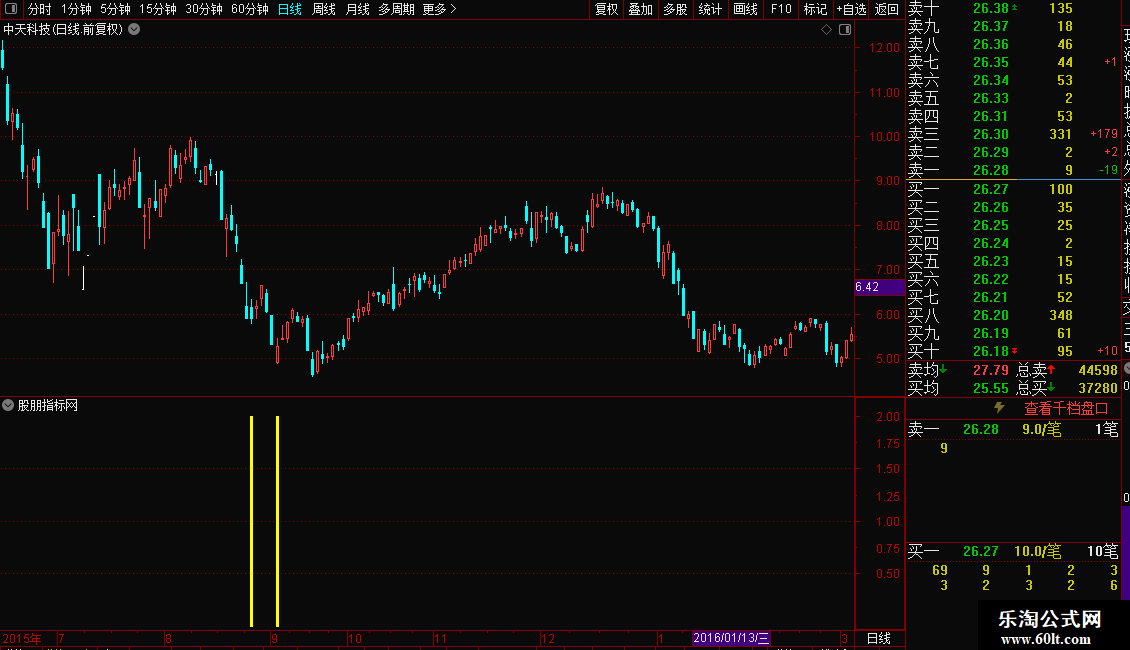Viewport: 1130px width, 650px height.
Task: Select the 1分钟 period tab
Action: coord(76,9)
